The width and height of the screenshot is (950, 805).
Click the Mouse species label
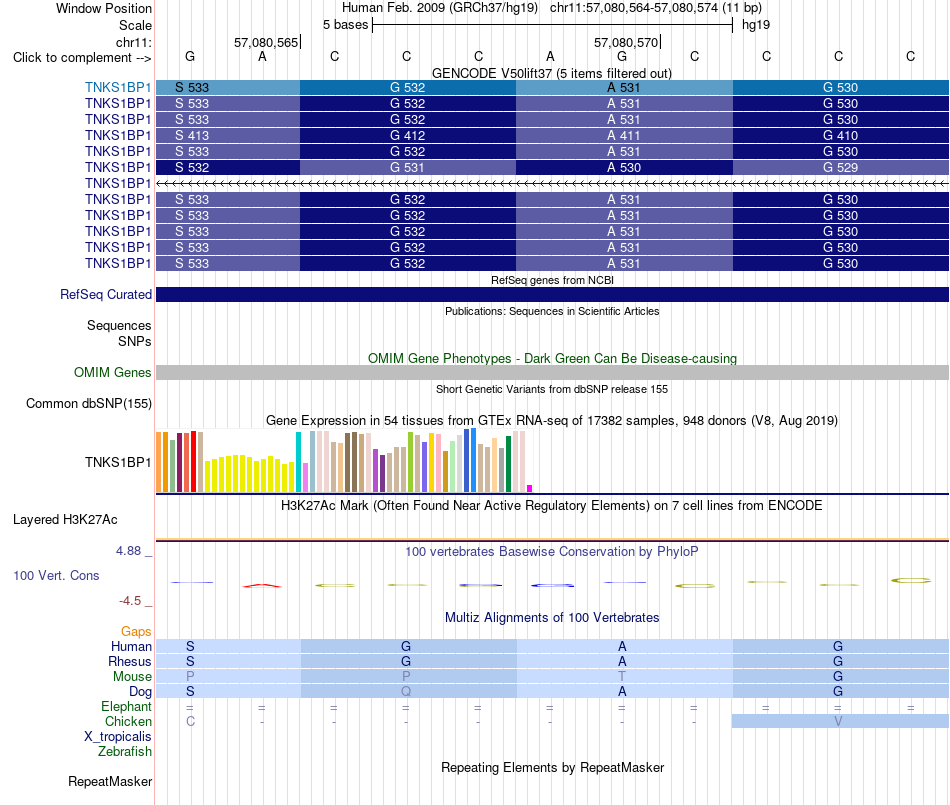pos(132,677)
